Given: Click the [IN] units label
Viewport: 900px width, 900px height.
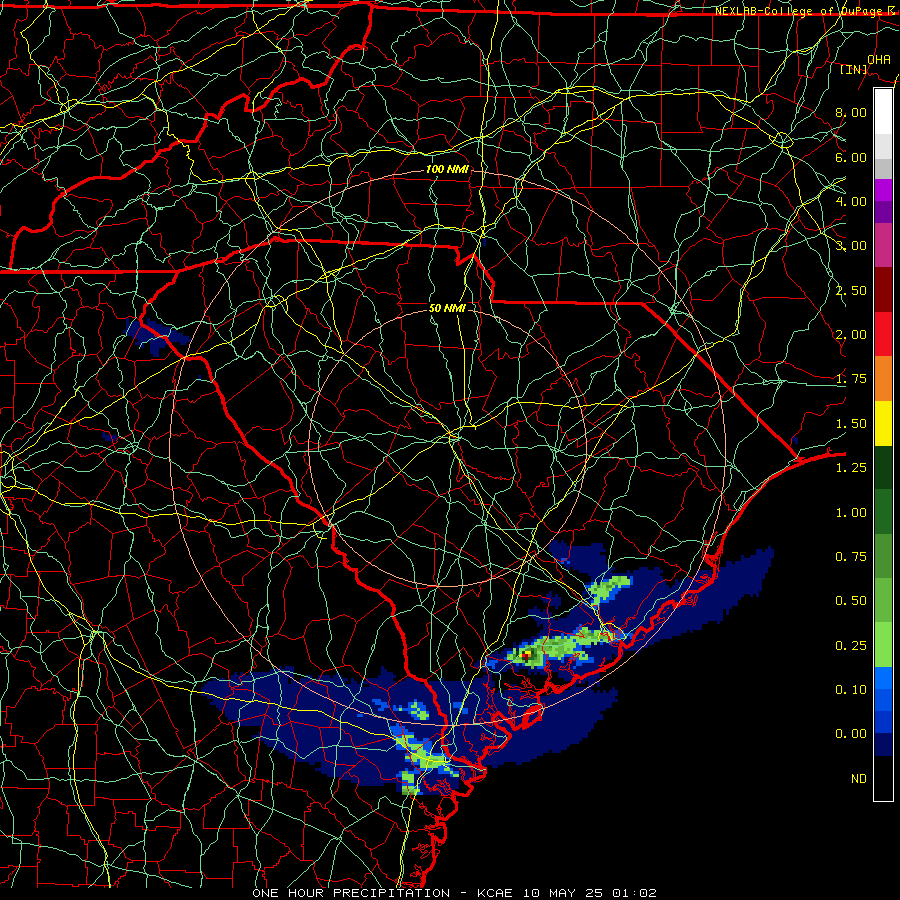Looking at the screenshot, I should [854, 69].
